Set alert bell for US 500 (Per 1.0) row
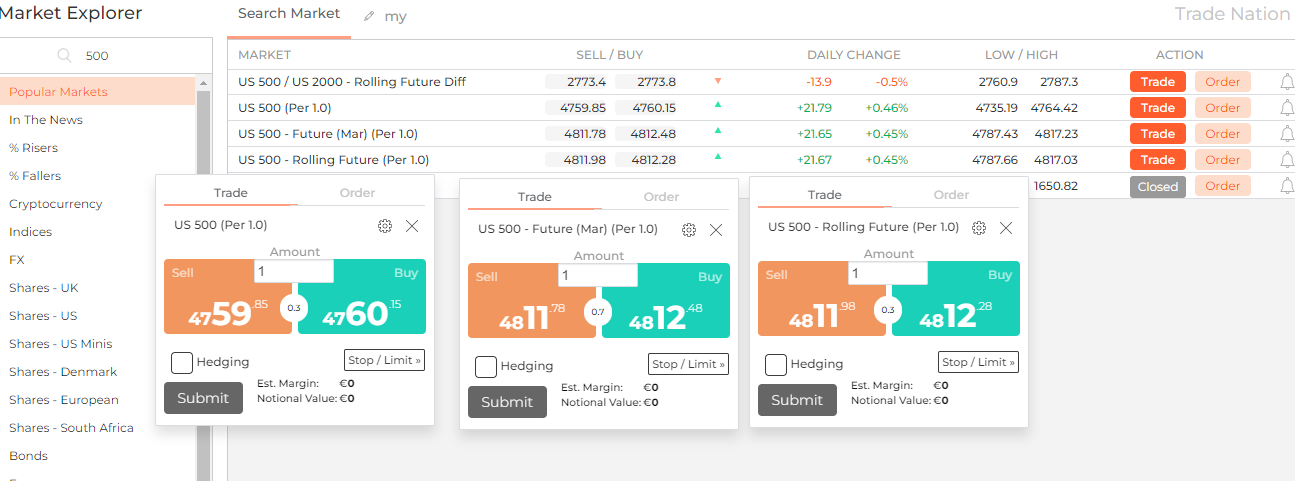This screenshot has height=481, width=1295. 1287,108
